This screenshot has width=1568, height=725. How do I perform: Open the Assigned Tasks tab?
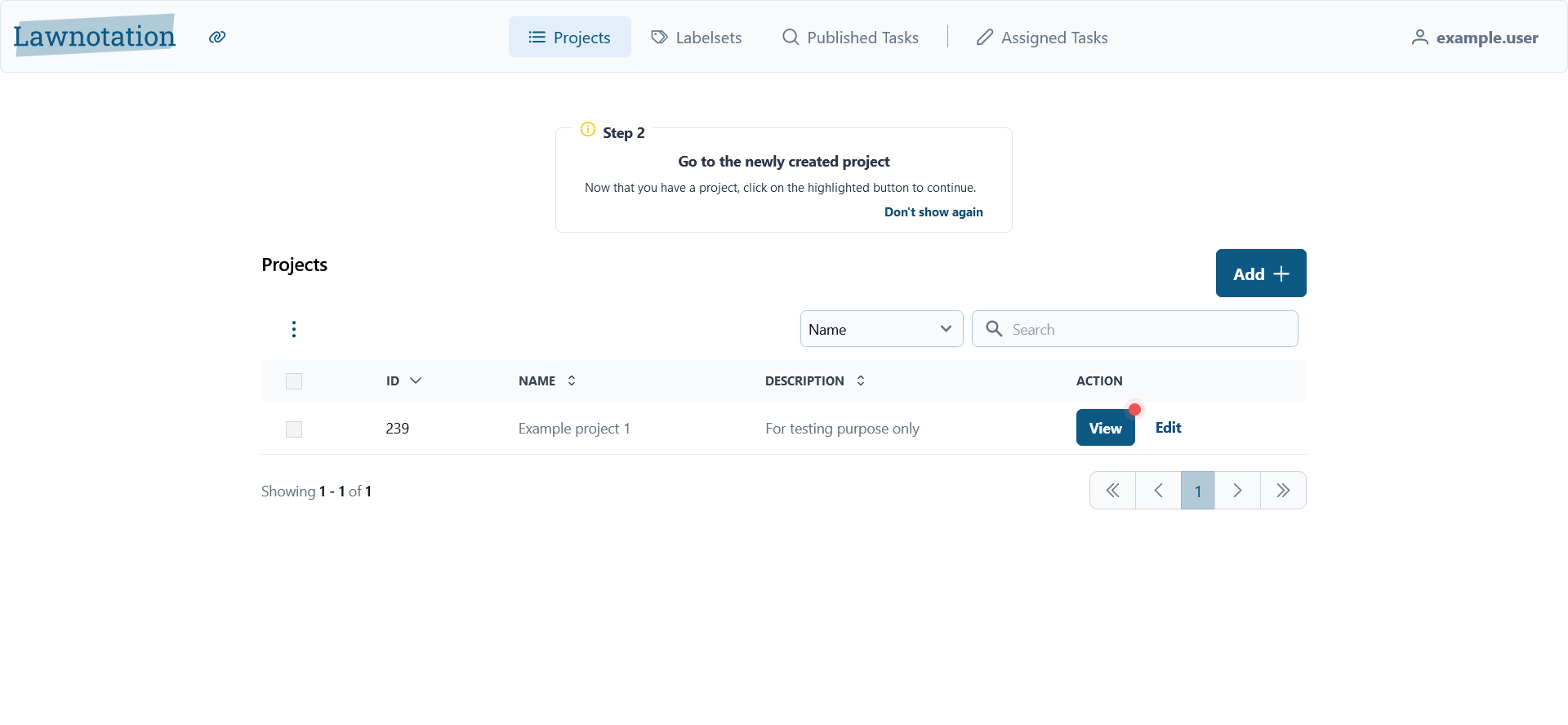click(x=1042, y=38)
